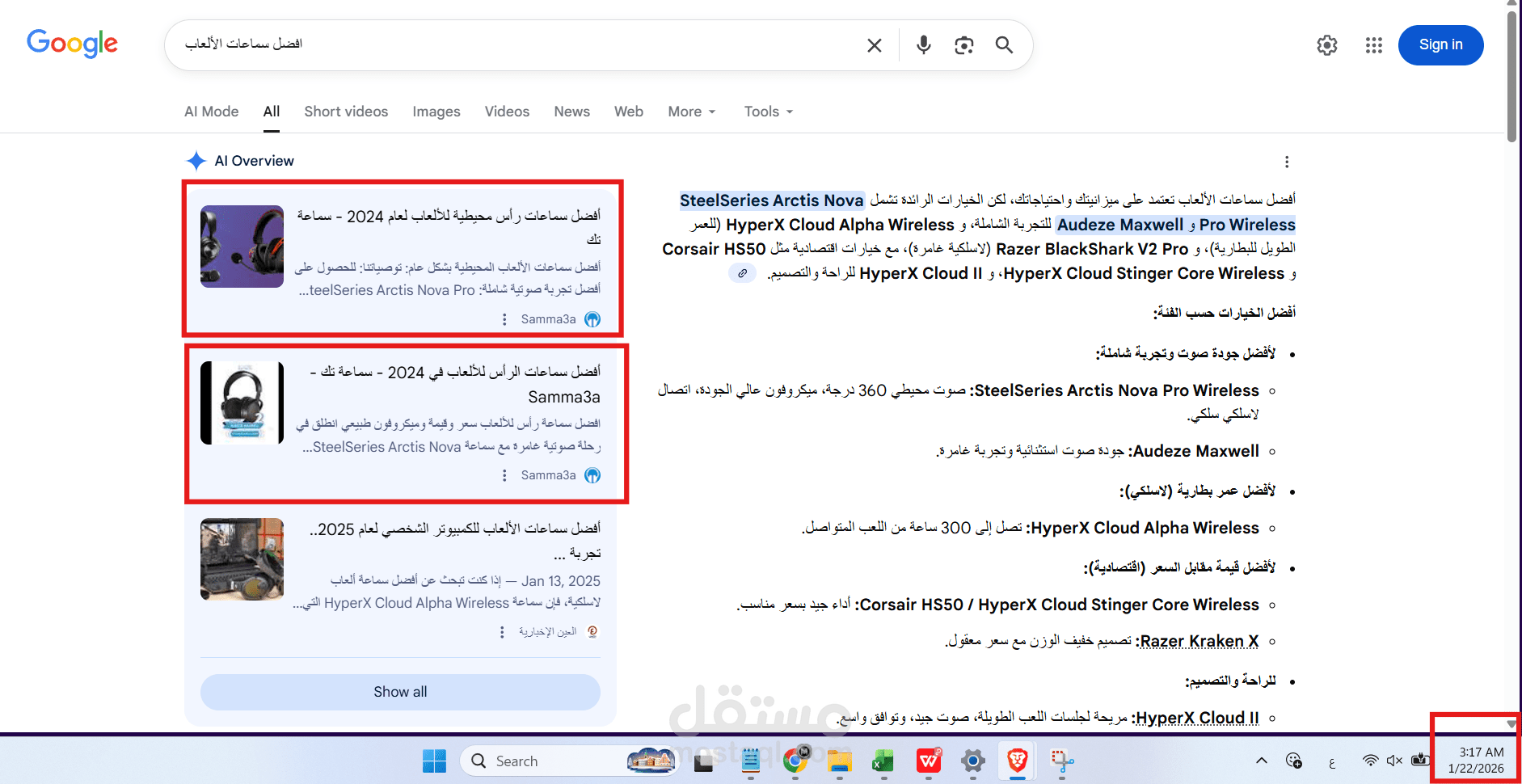Switch to Brave browser on taskbar
Viewport: 1522px width, 784px height.
tap(1018, 761)
